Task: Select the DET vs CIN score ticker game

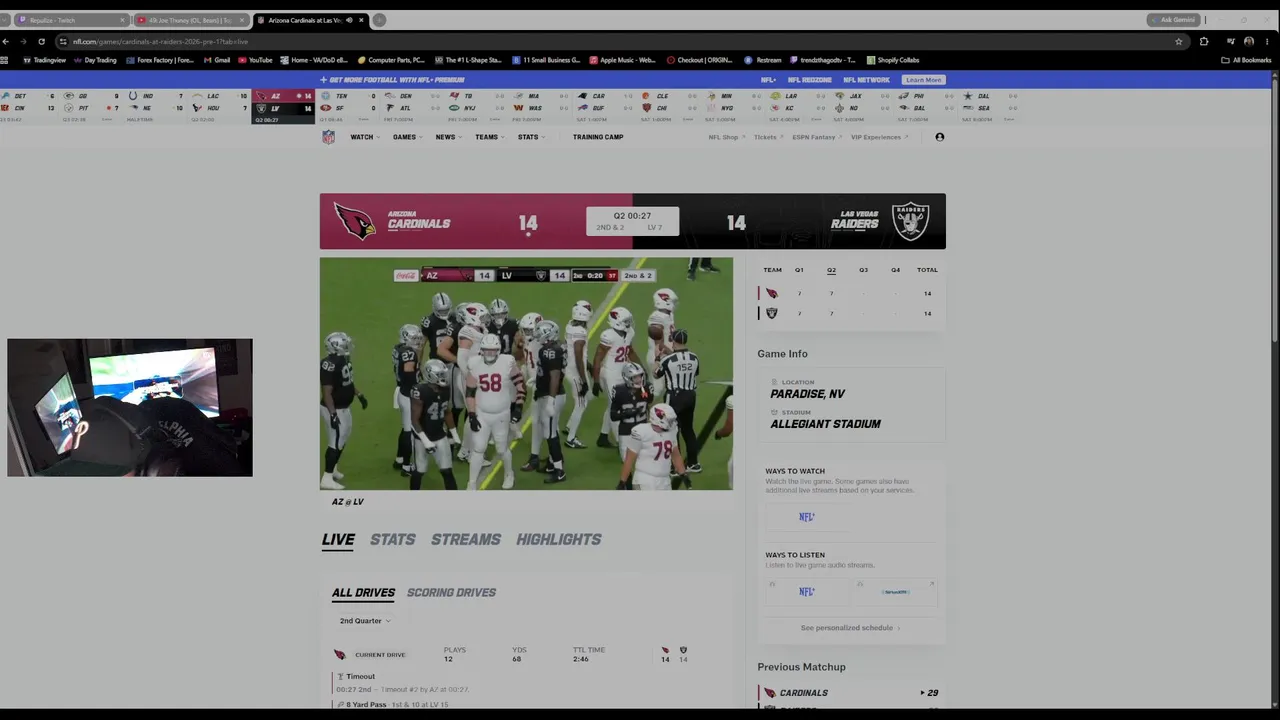Action: click(31, 106)
